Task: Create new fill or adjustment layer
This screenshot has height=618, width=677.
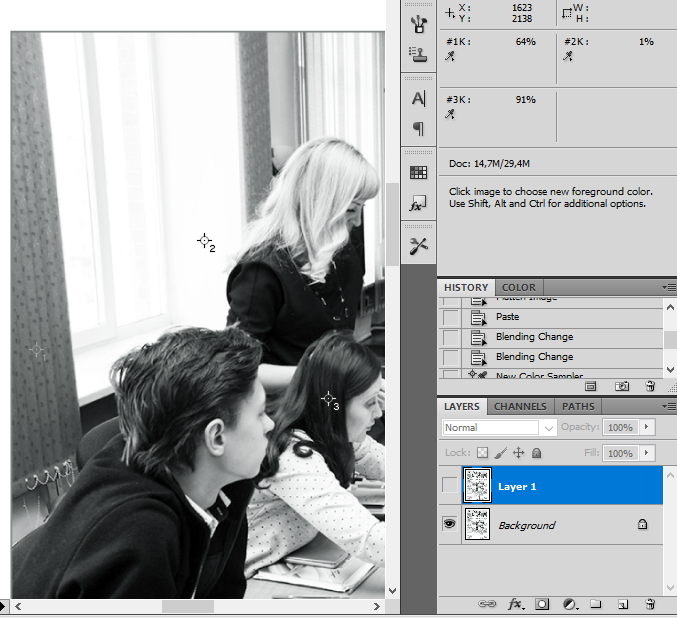Action: pyautogui.click(x=570, y=604)
